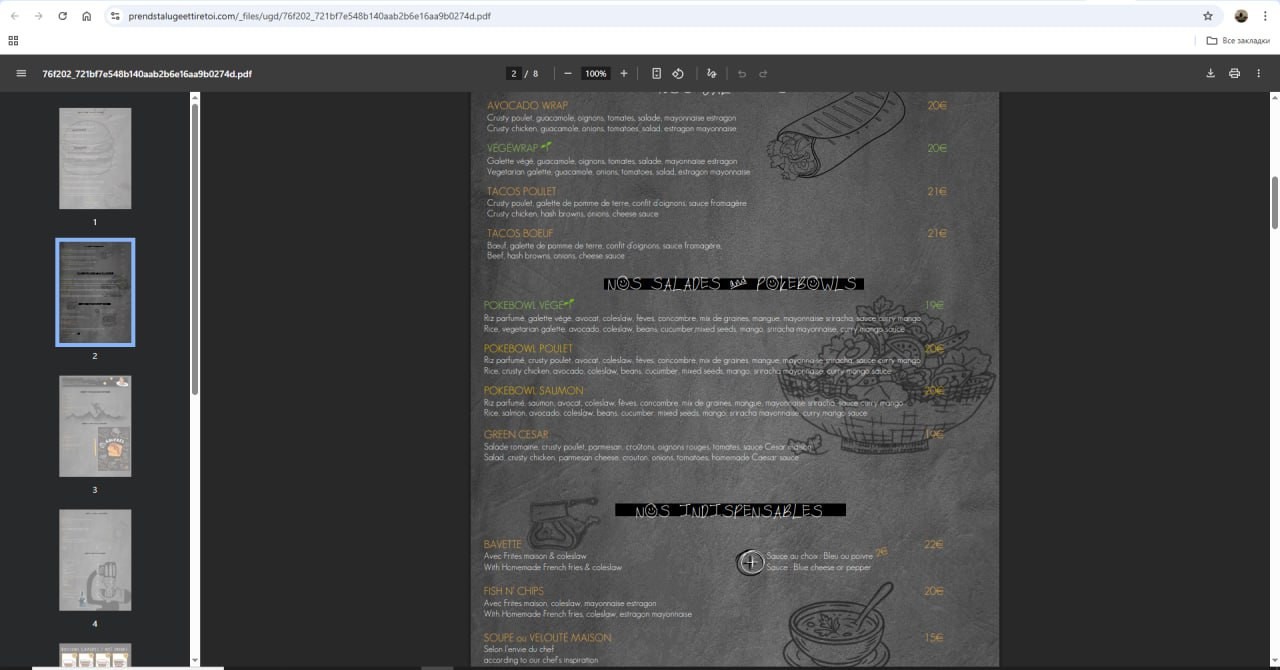Activate the PDF draw annotation tool

tap(711, 73)
